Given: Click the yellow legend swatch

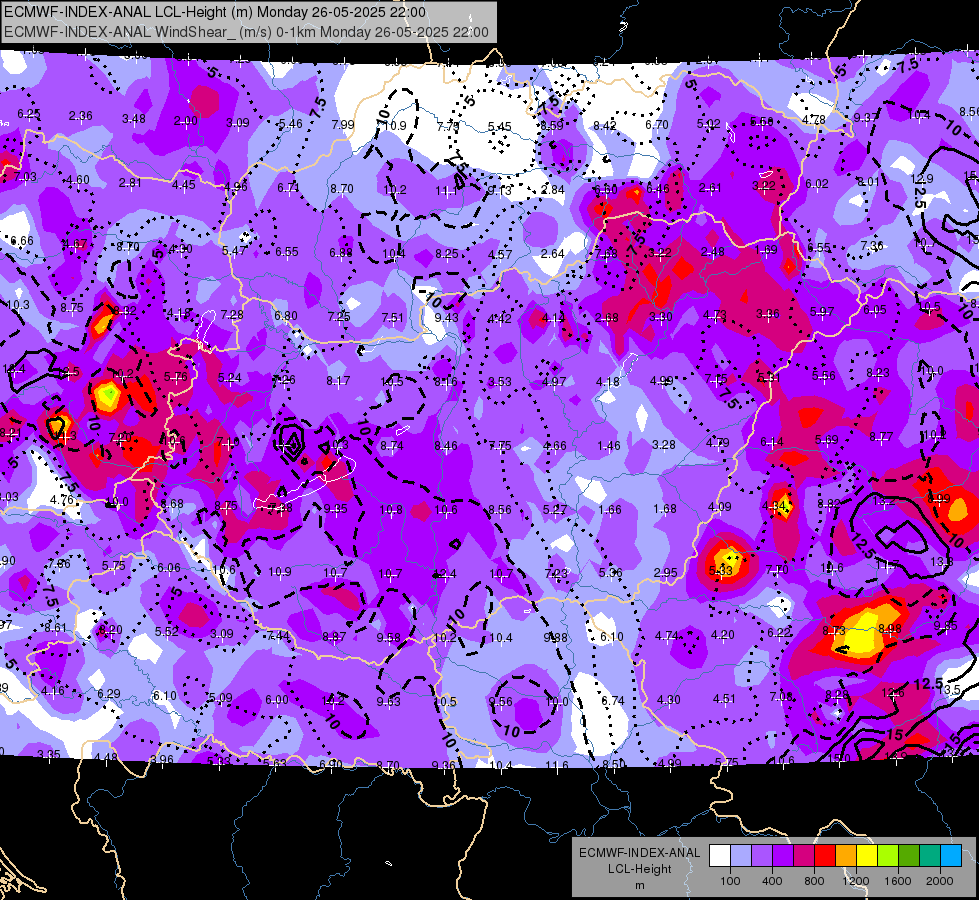Looking at the screenshot, I should pyautogui.click(x=867, y=856).
